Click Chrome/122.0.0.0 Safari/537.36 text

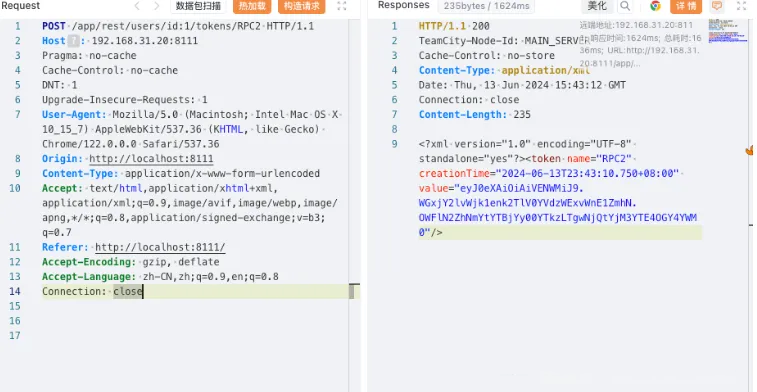coord(131,144)
